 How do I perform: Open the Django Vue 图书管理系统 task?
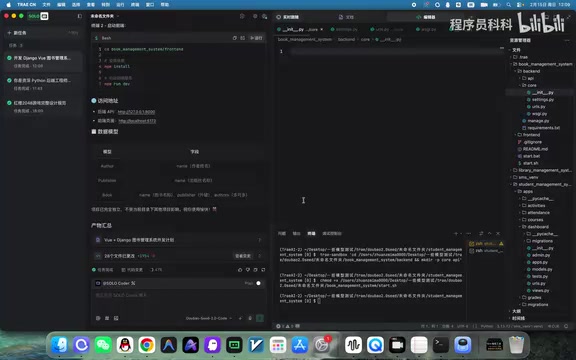click(42, 61)
